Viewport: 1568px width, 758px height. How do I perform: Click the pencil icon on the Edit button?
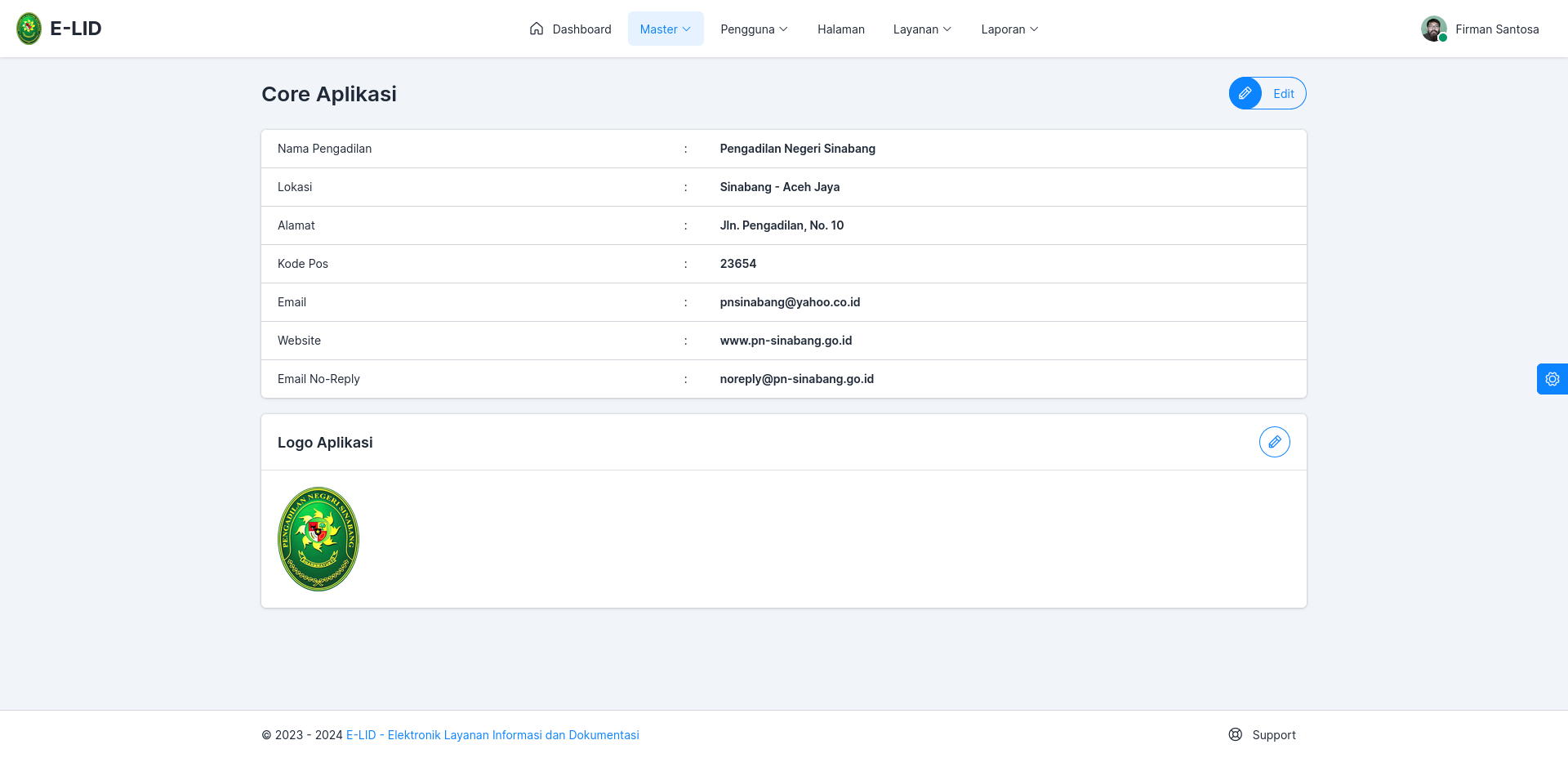[1245, 93]
